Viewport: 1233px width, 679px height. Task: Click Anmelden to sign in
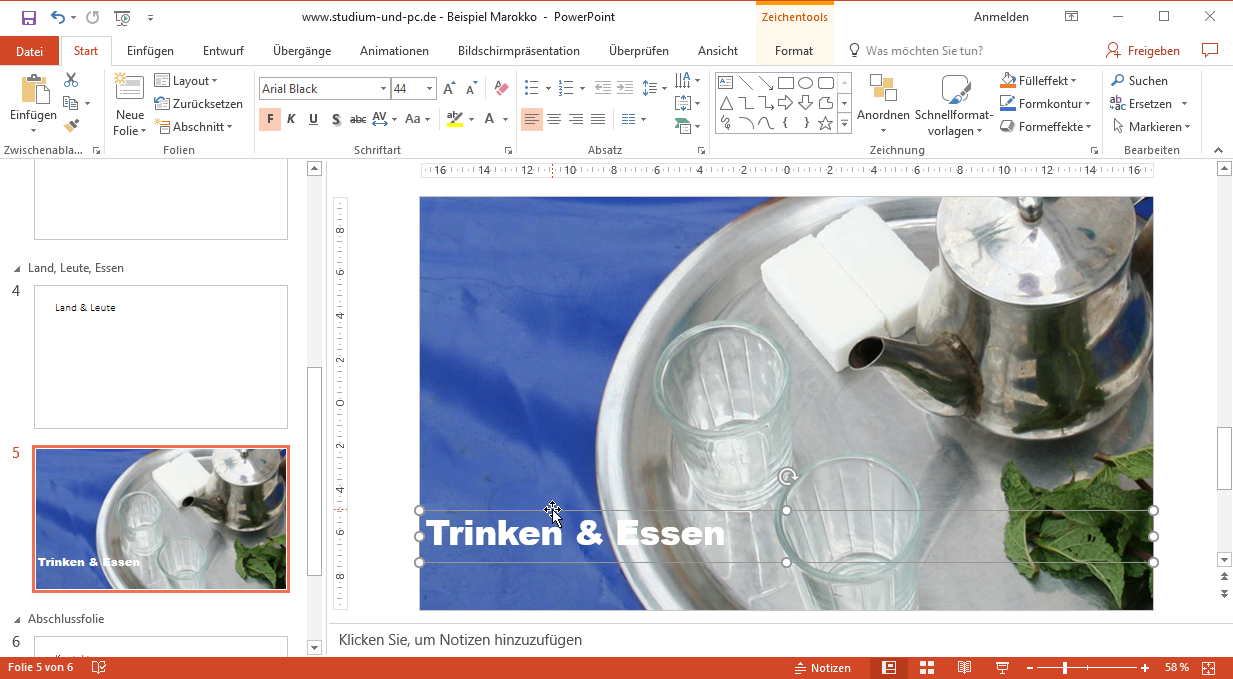click(x=1001, y=17)
